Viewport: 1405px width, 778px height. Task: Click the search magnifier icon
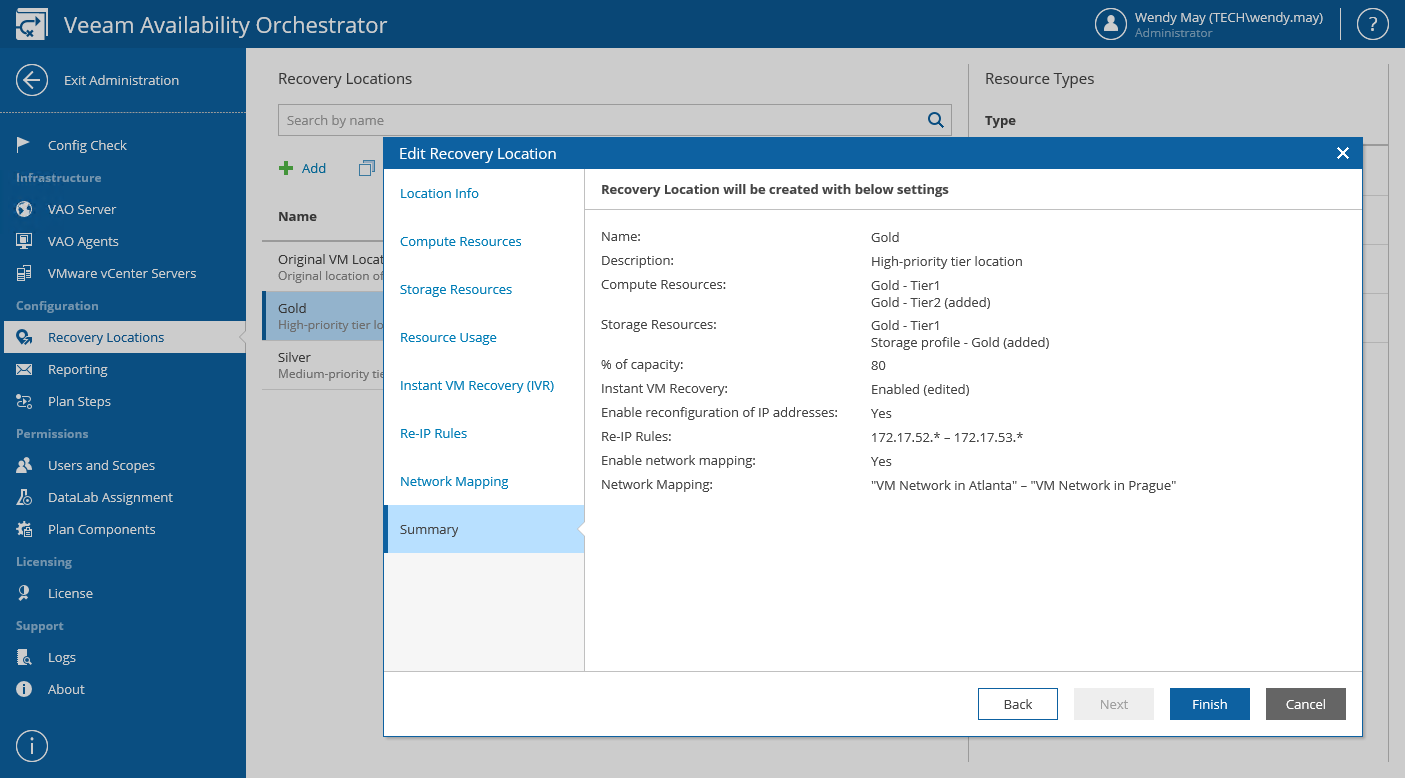tap(935, 120)
